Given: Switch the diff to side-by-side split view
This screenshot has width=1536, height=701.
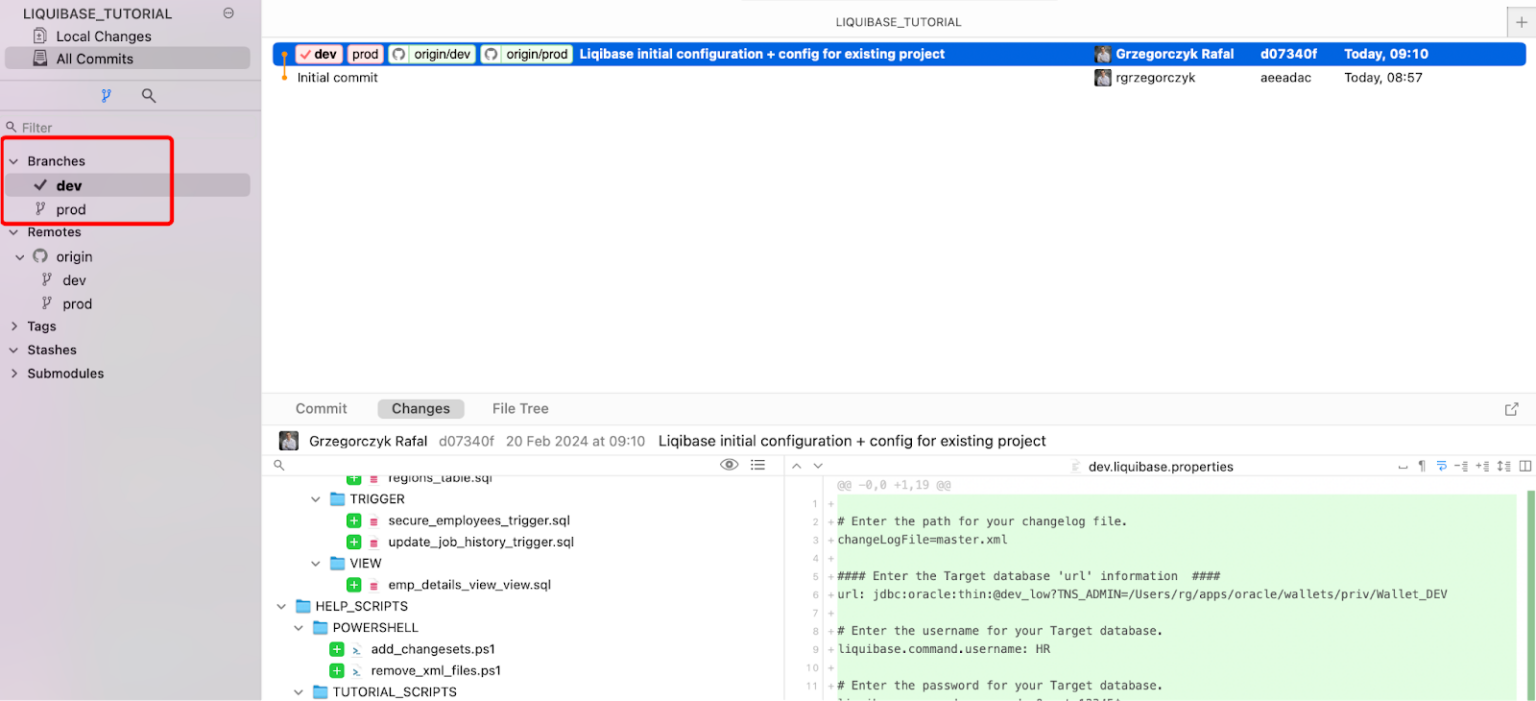Looking at the screenshot, I should tap(1525, 466).
